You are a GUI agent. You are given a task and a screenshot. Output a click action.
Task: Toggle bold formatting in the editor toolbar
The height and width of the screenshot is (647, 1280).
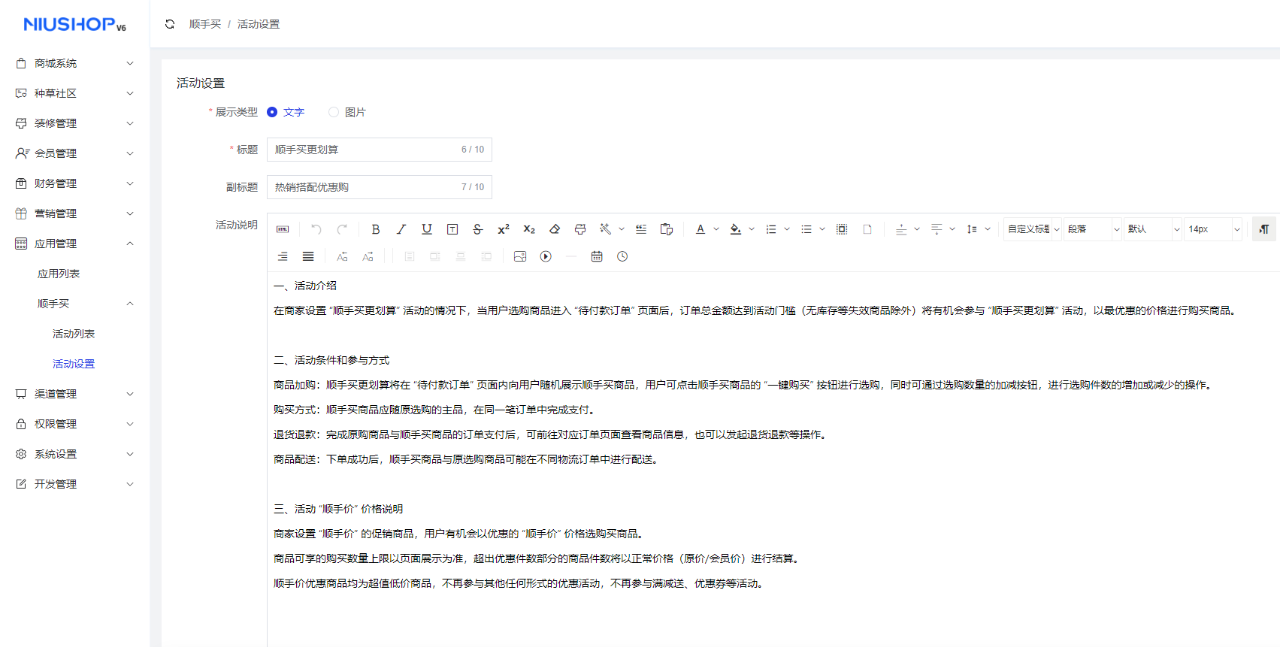click(x=376, y=229)
